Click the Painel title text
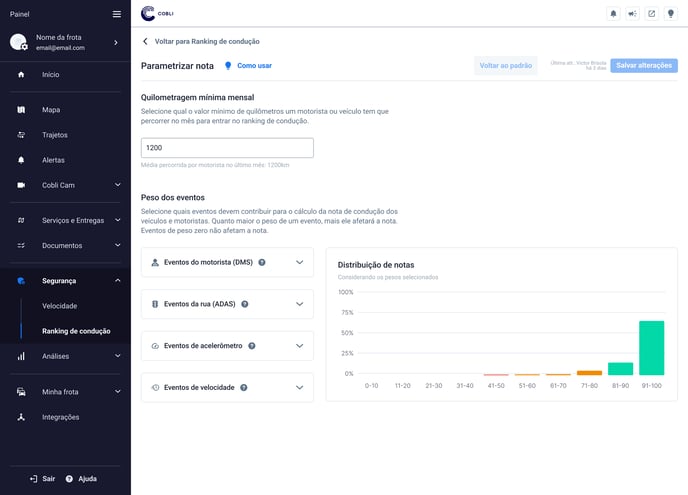 pos(19,14)
